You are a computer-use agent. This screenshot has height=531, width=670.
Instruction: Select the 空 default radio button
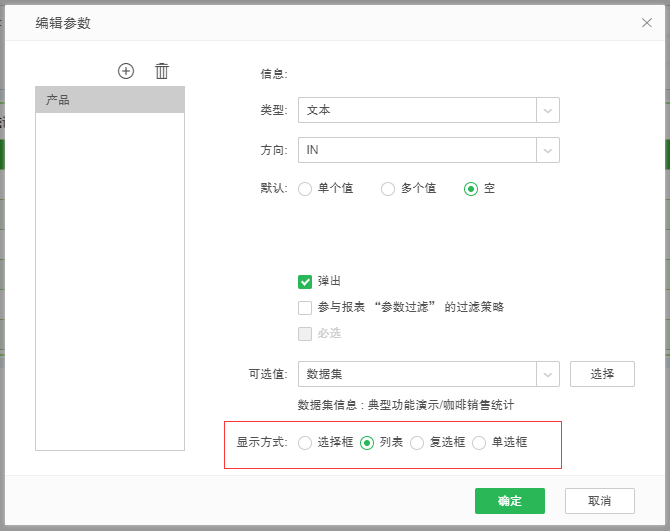pyautogui.click(x=471, y=188)
